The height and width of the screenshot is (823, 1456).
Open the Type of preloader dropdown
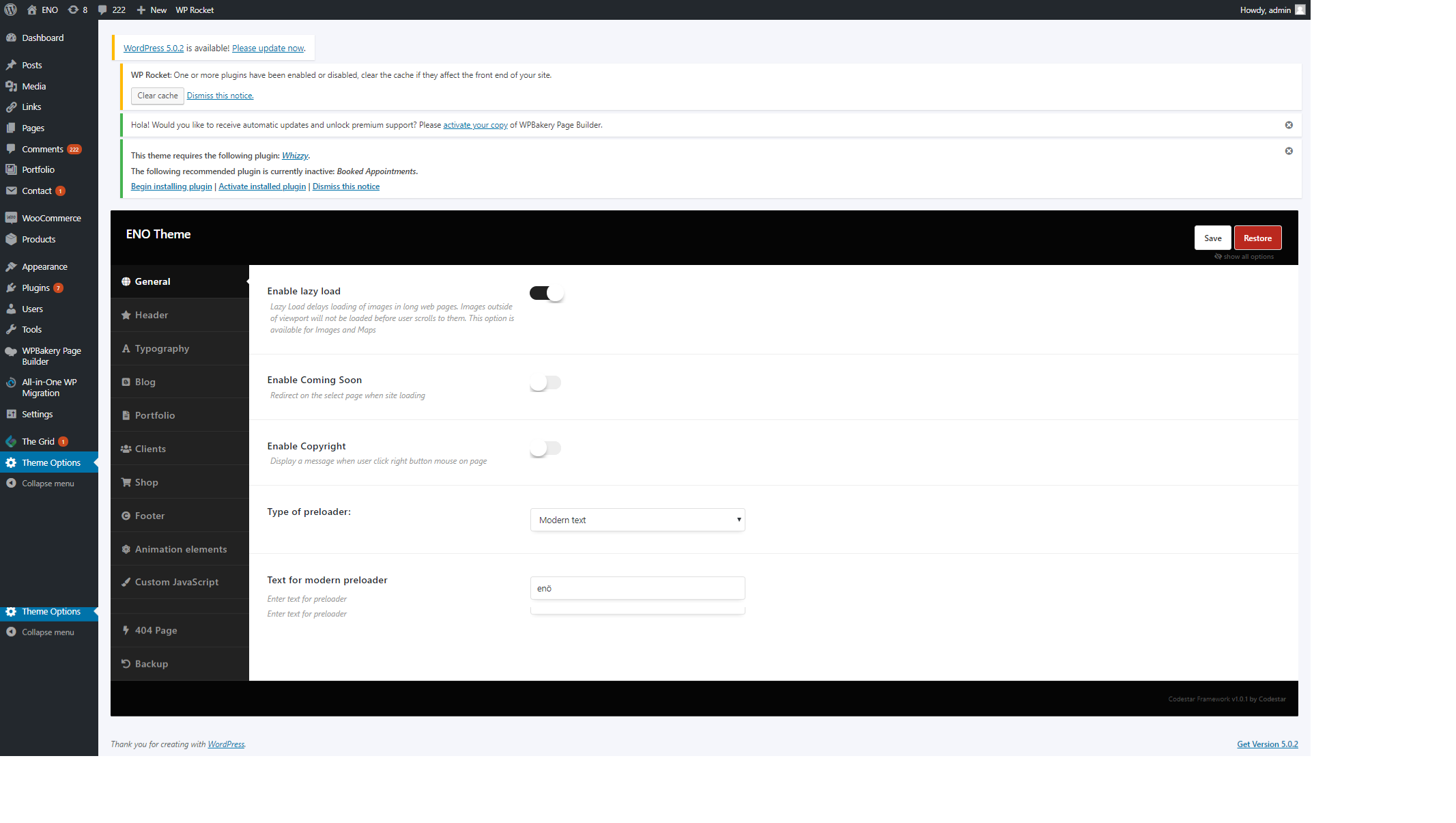pyautogui.click(x=638, y=520)
